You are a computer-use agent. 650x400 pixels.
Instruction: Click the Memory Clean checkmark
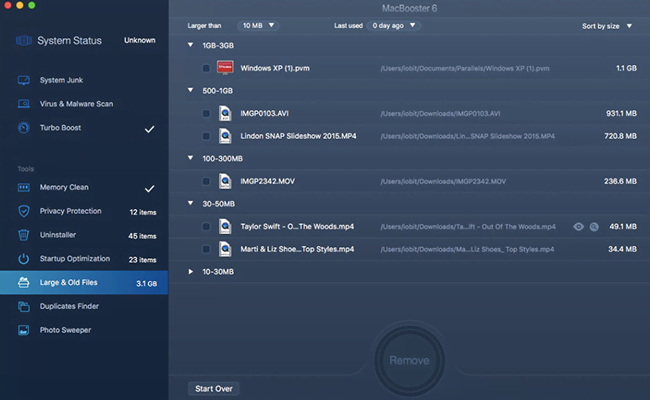pos(150,189)
